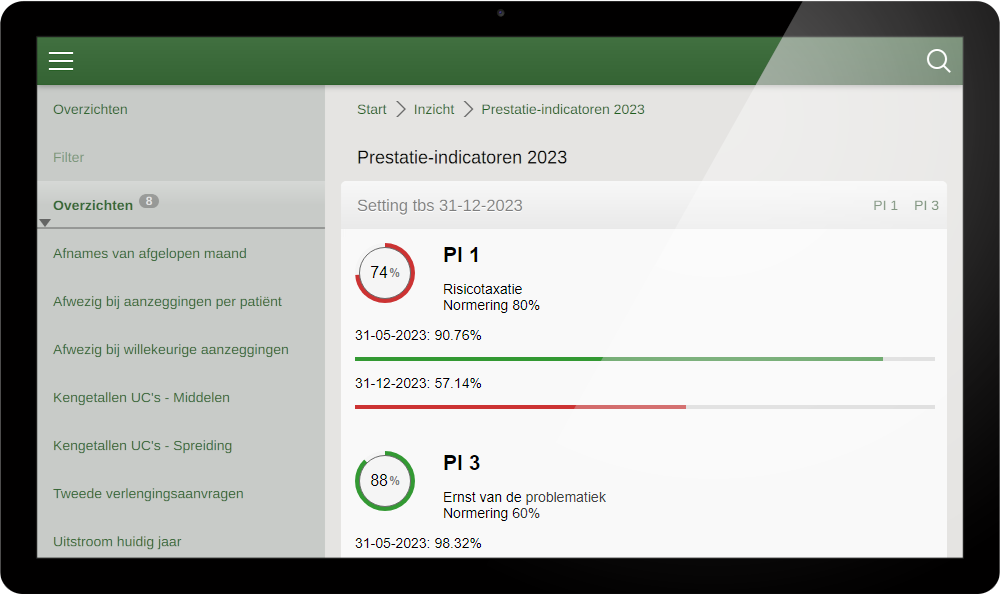This screenshot has height=594, width=1000.
Task: Open the Filter section in sidebar
Action: pos(69,157)
